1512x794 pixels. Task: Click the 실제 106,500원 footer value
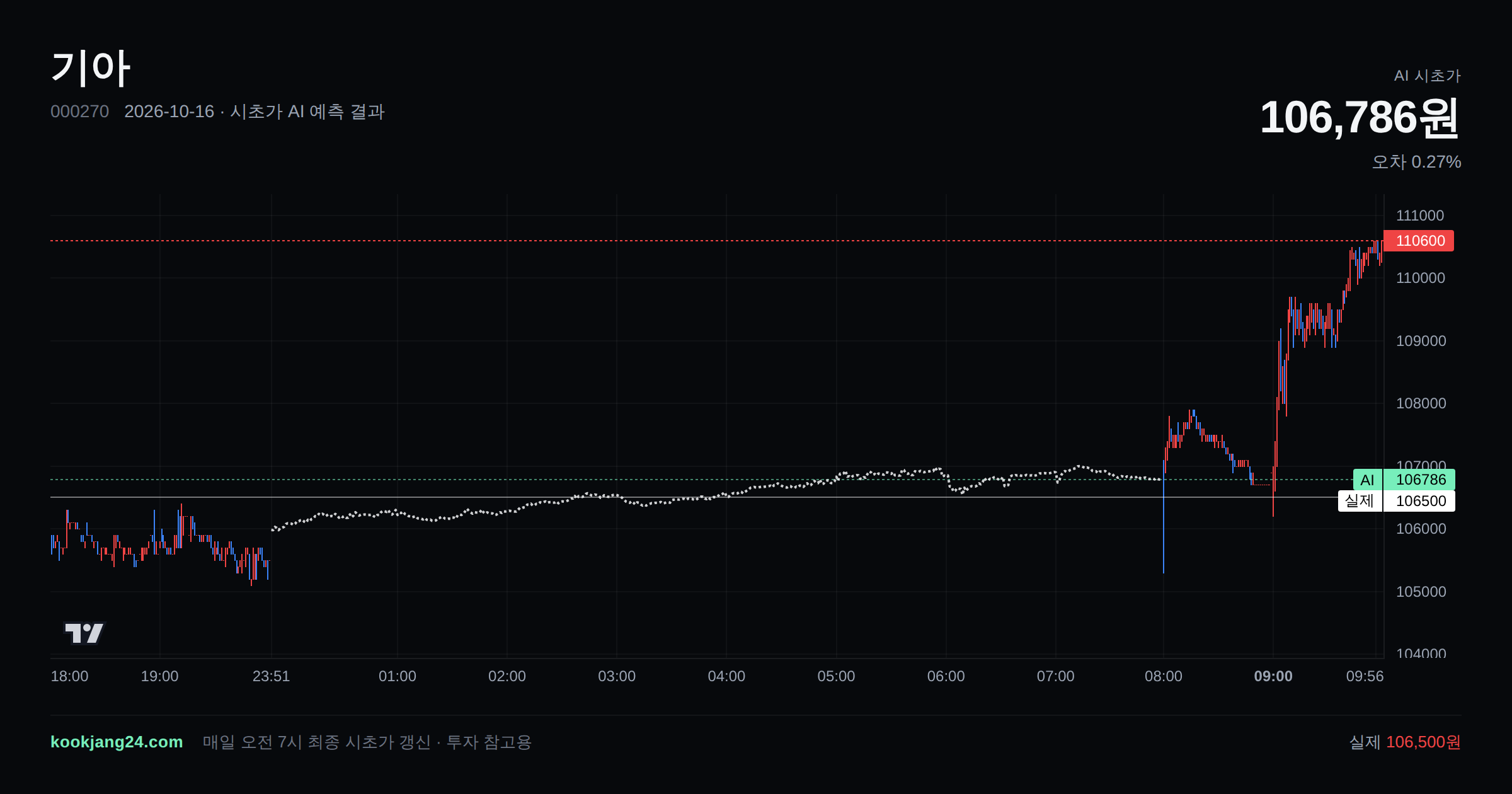1405,742
